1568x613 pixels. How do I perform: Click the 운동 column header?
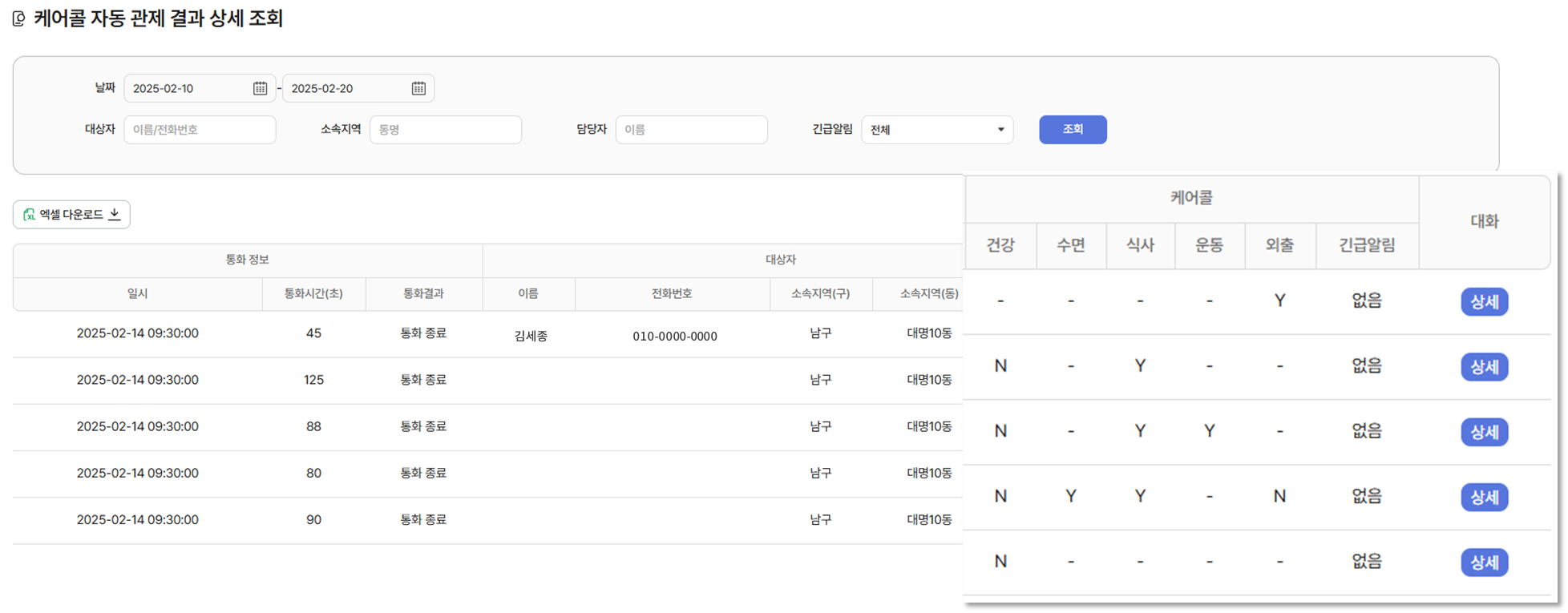point(1209,245)
